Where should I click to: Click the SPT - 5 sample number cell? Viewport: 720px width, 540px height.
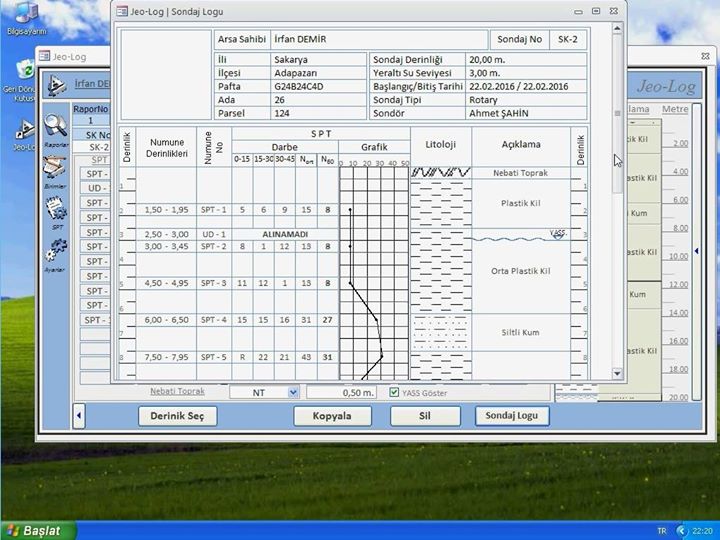[214, 357]
